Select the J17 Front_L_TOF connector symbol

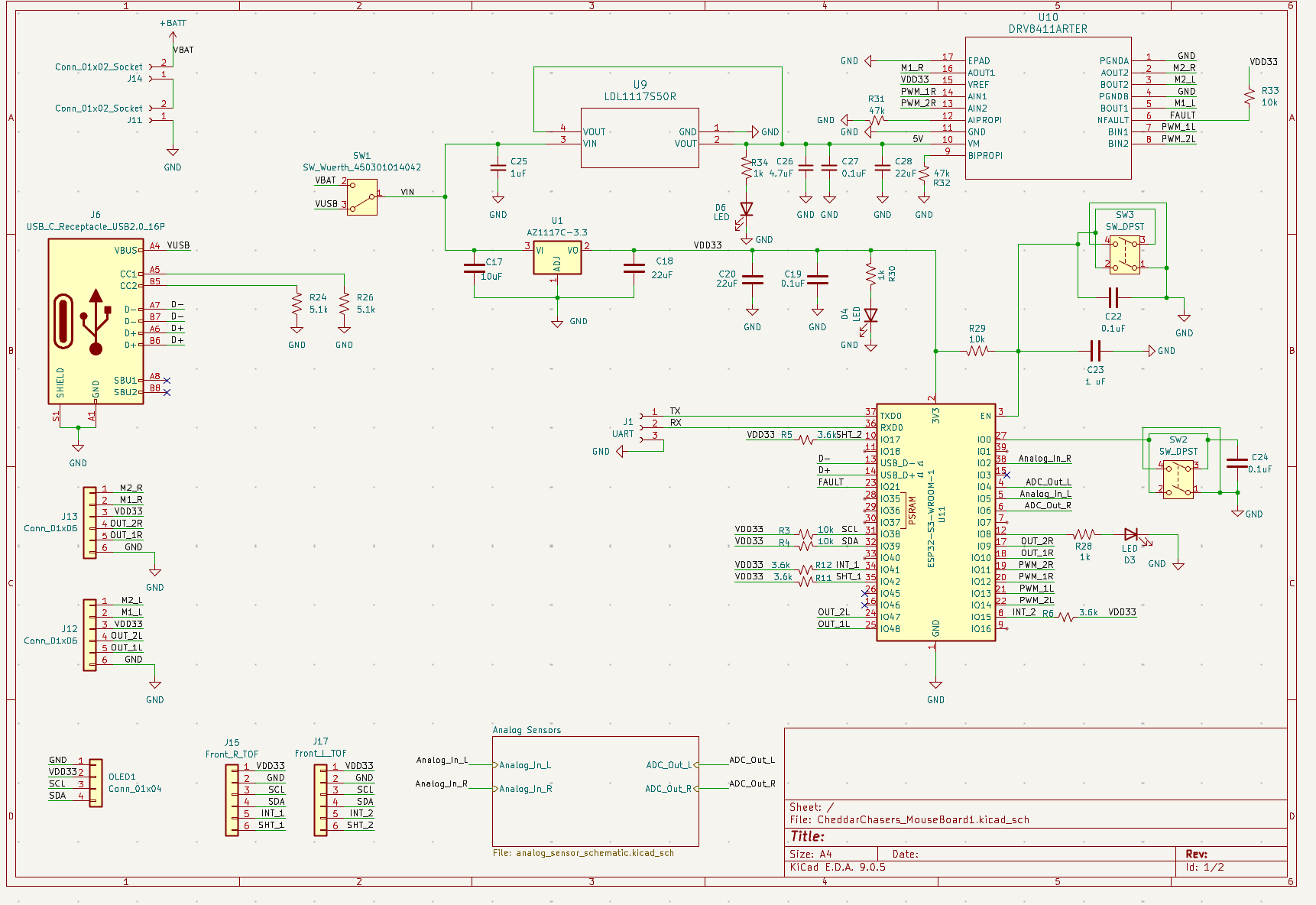tap(320, 800)
